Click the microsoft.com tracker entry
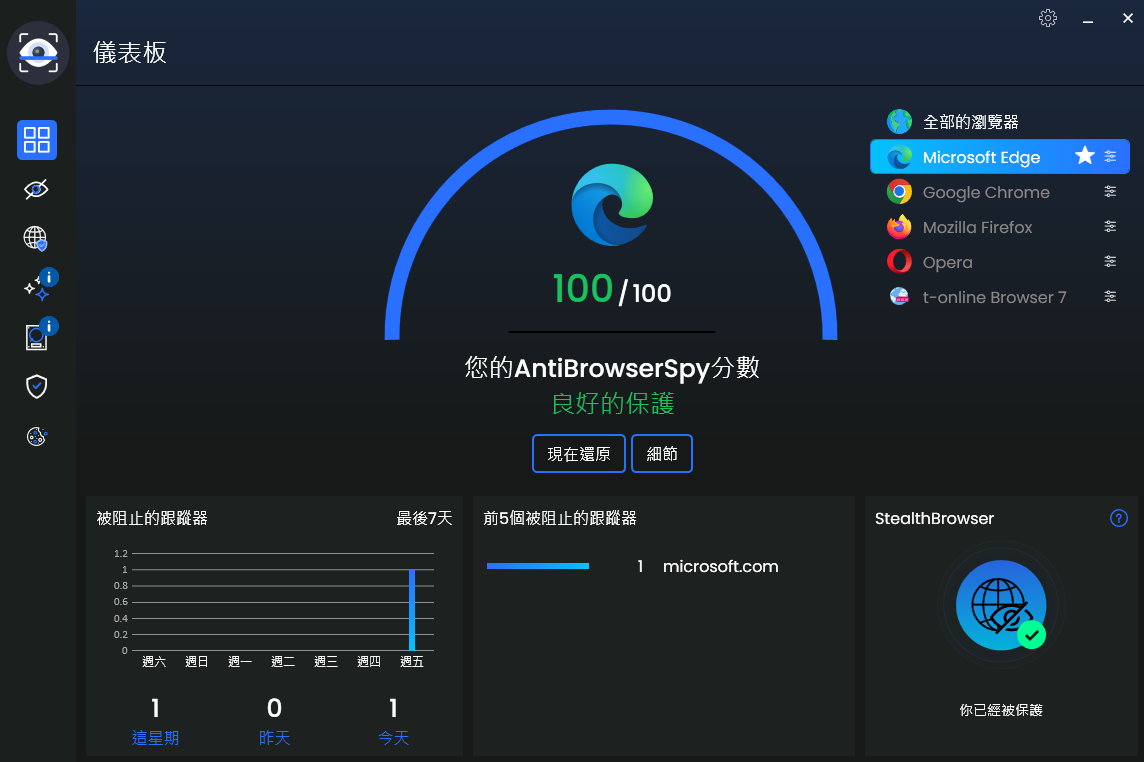The width and height of the screenshot is (1144, 762). point(720,566)
